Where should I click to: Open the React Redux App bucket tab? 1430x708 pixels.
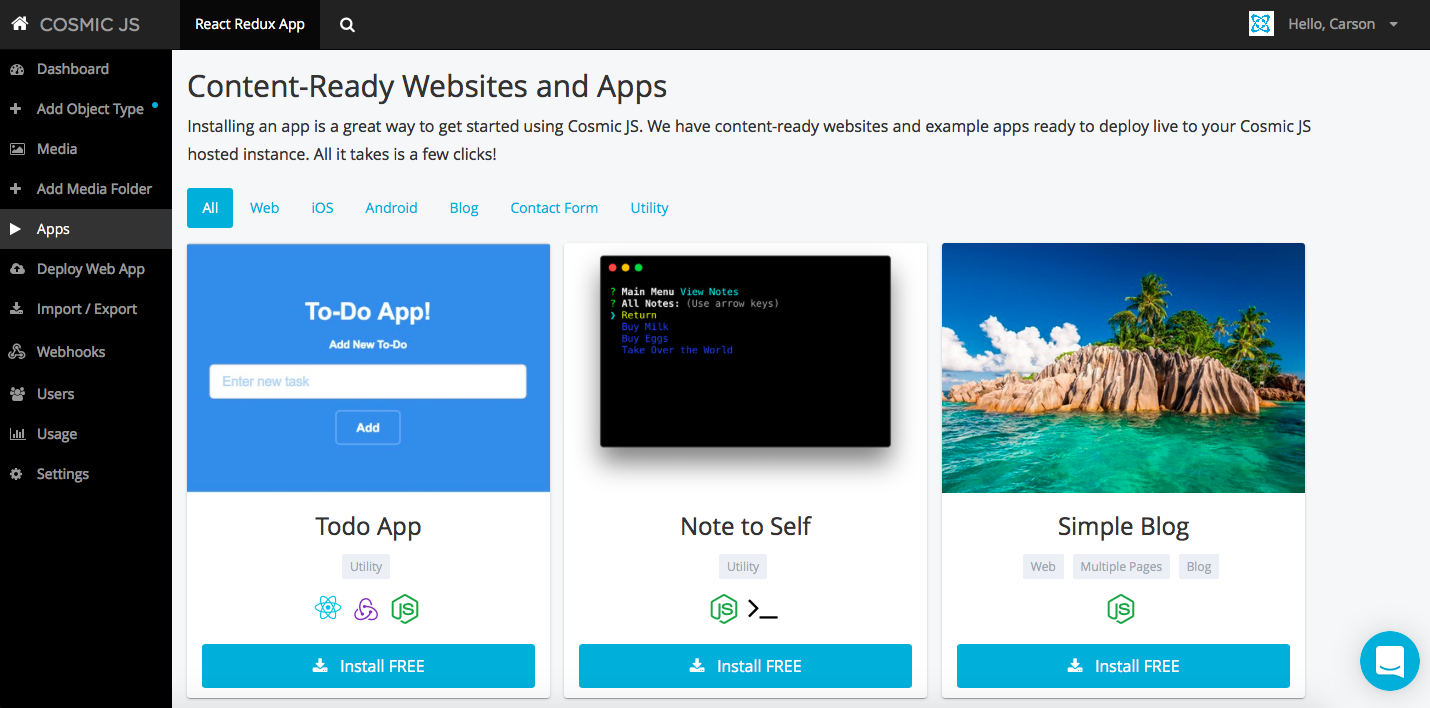250,24
